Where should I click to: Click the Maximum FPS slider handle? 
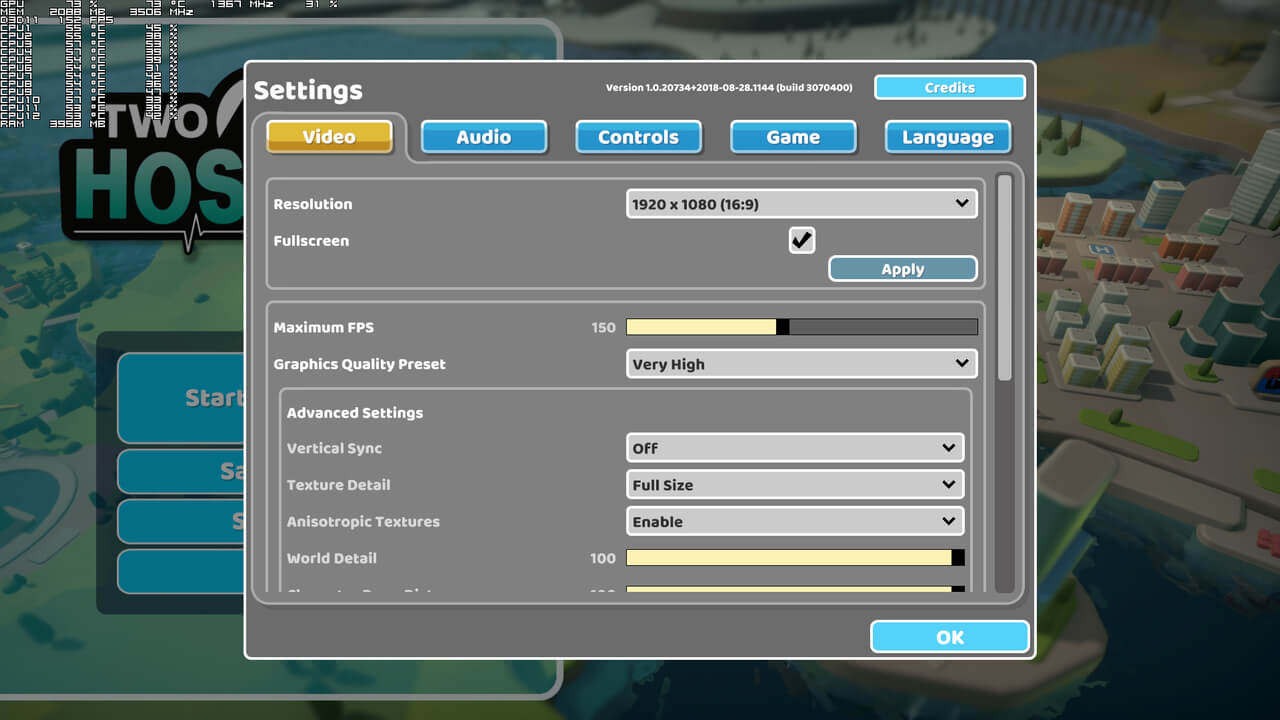(x=782, y=327)
